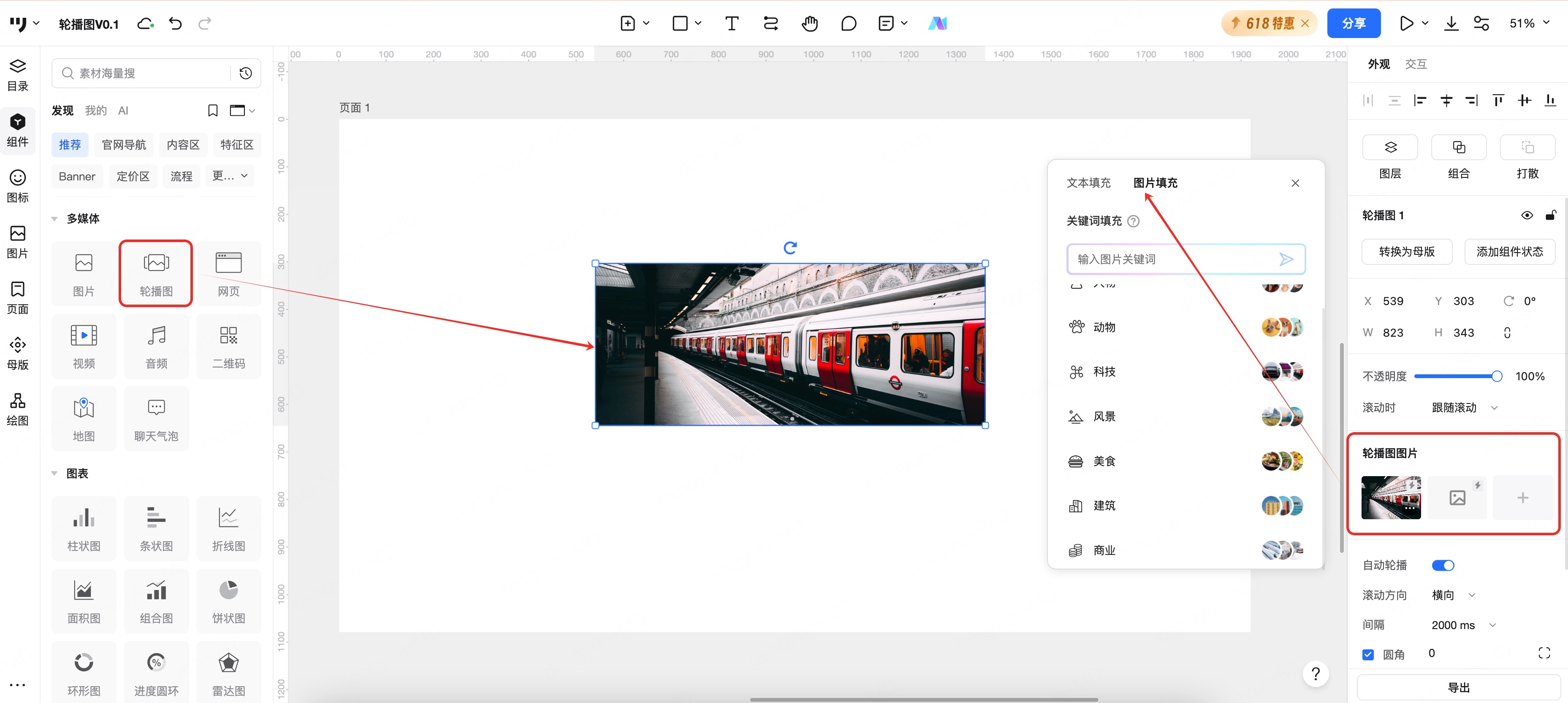Insert the 视频 video component
The width and height of the screenshot is (1568, 703).
(84, 346)
